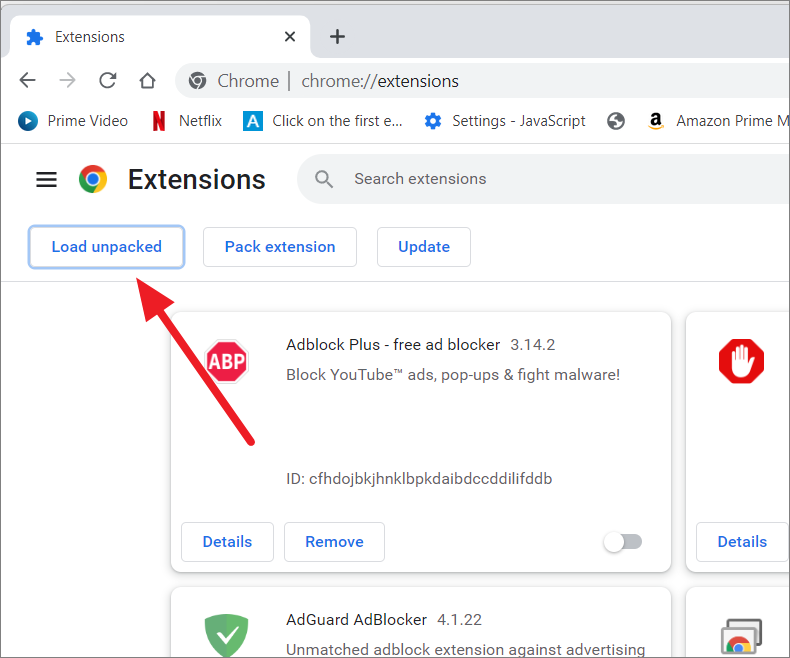Screen dimensions: 790x658
Task: Click the Adblock Plus version 3.14.2
Action: pos(533,345)
